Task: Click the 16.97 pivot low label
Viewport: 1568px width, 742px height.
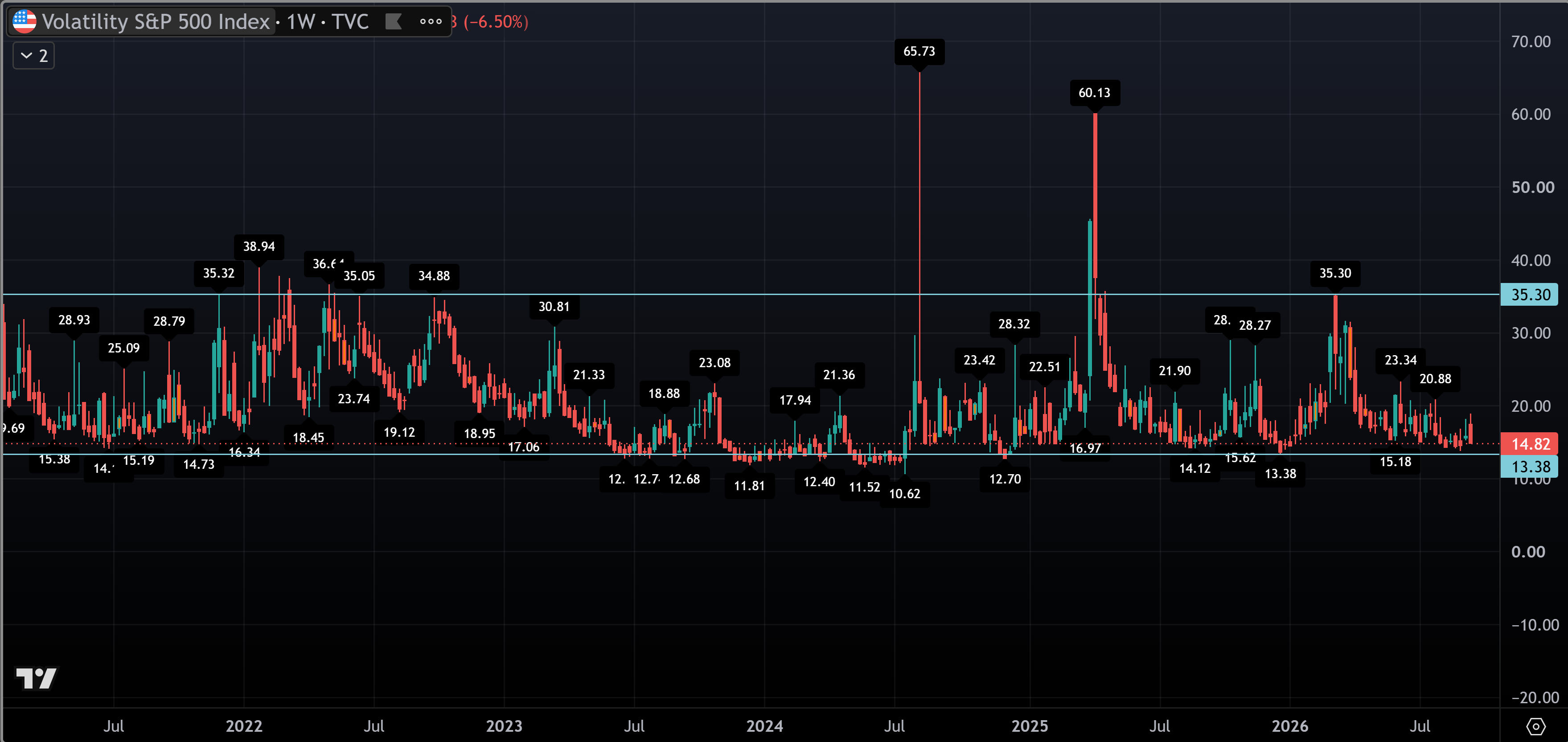Action: pos(1085,449)
